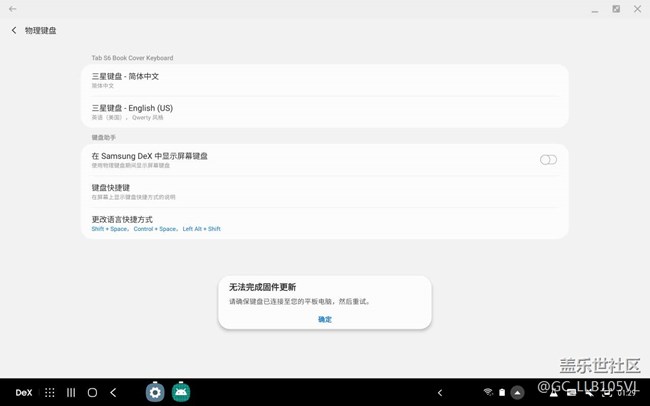Open 键盘快捷键 shortcuts help
650x406 pixels.
(x=324, y=191)
